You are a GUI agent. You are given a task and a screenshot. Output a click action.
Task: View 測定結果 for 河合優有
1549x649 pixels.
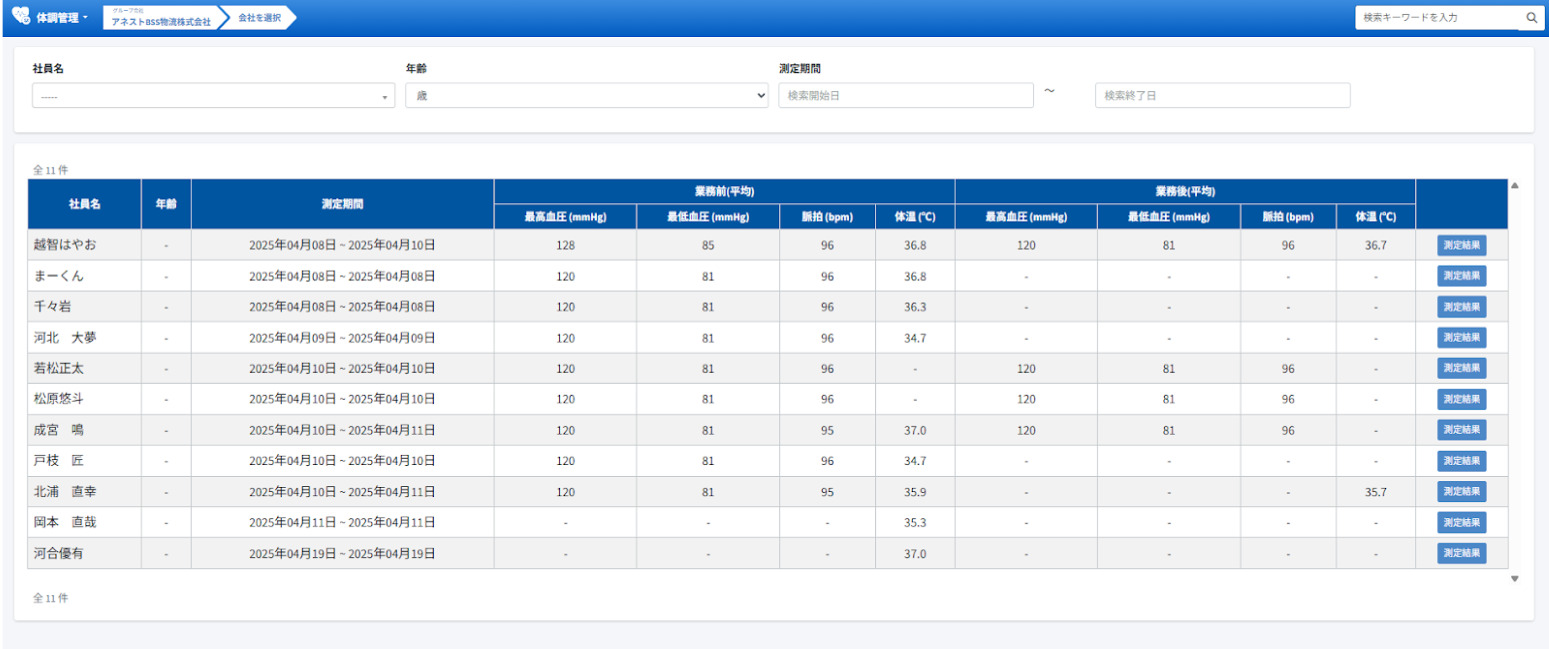pyautogui.click(x=1461, y=553)
